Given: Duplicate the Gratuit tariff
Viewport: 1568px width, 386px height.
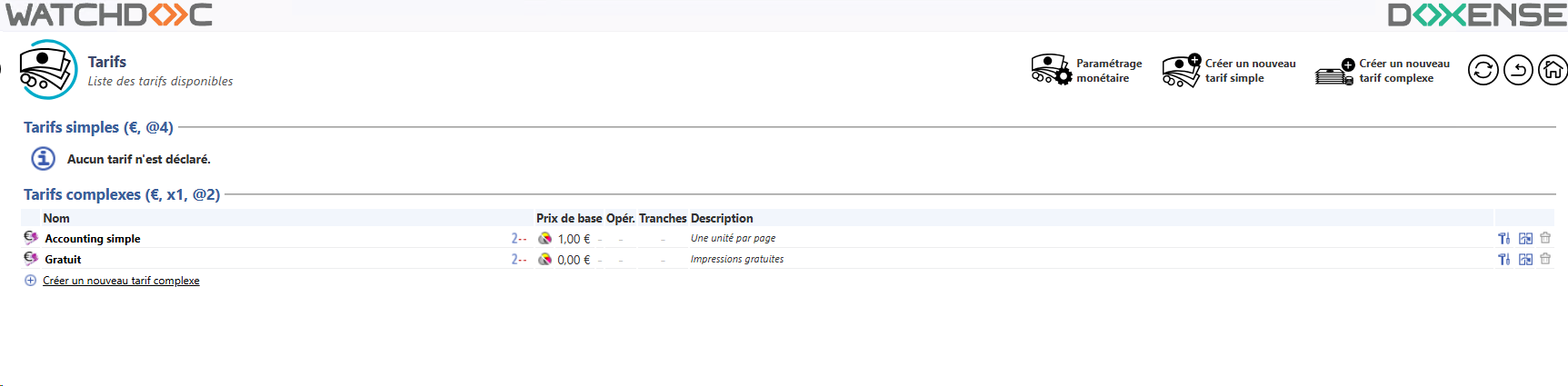Looking at the screenshot, I should coord(1525,260).
